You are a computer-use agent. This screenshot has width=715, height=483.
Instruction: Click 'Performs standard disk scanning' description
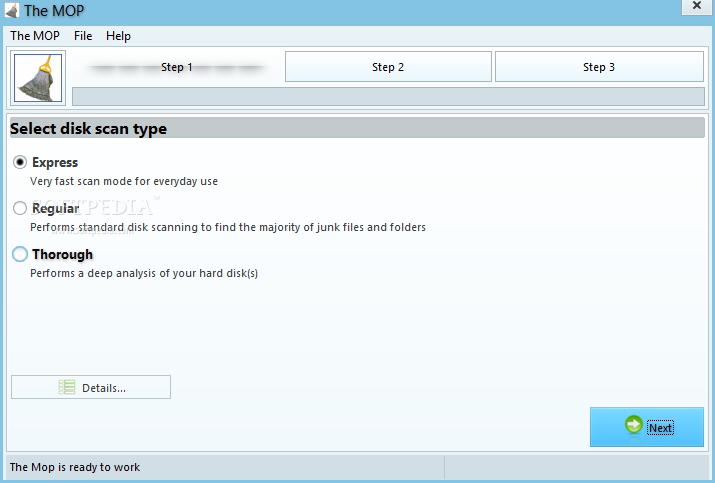pos(228,227)
